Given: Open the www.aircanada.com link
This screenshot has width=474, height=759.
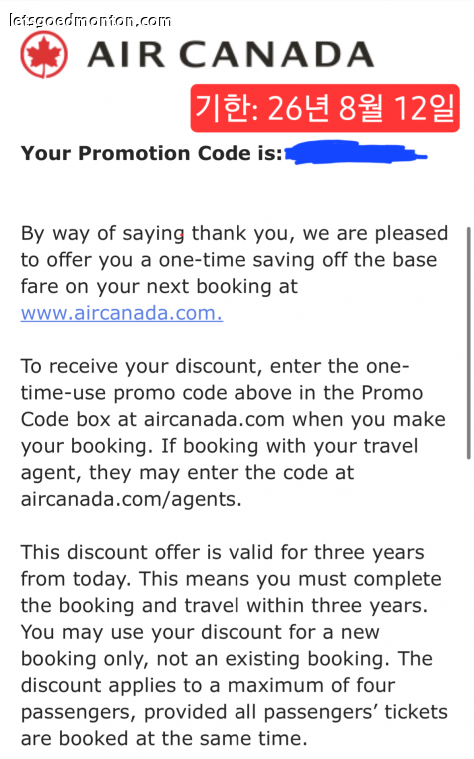Looking at the screenshot, I should point(122,313).
